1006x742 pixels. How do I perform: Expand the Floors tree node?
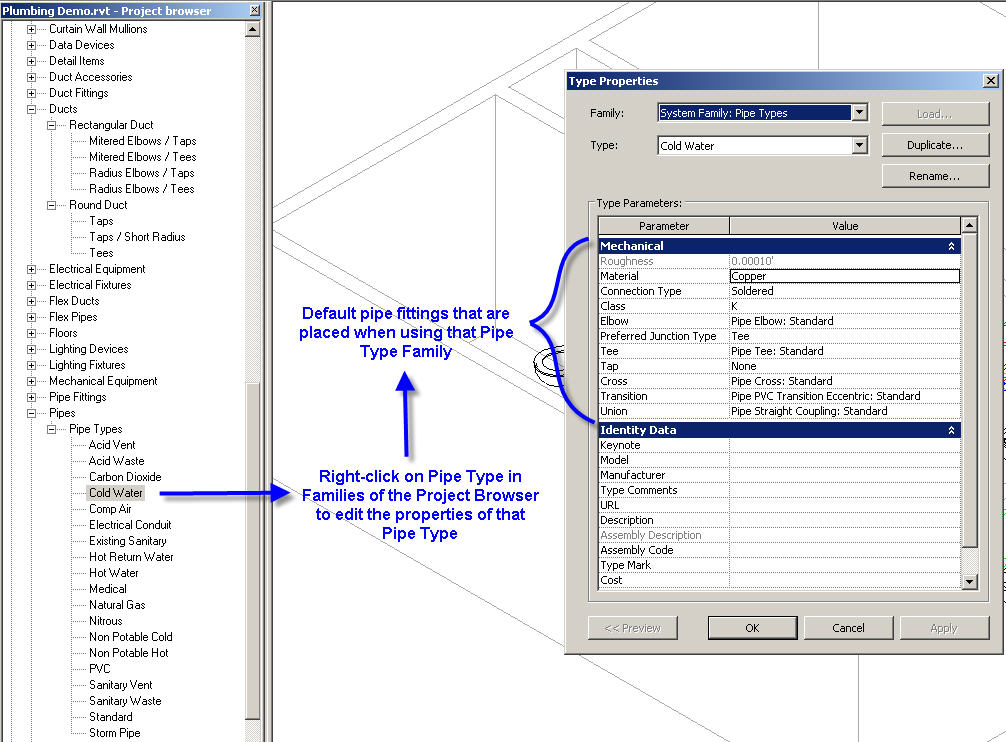[x=31, y=333]
